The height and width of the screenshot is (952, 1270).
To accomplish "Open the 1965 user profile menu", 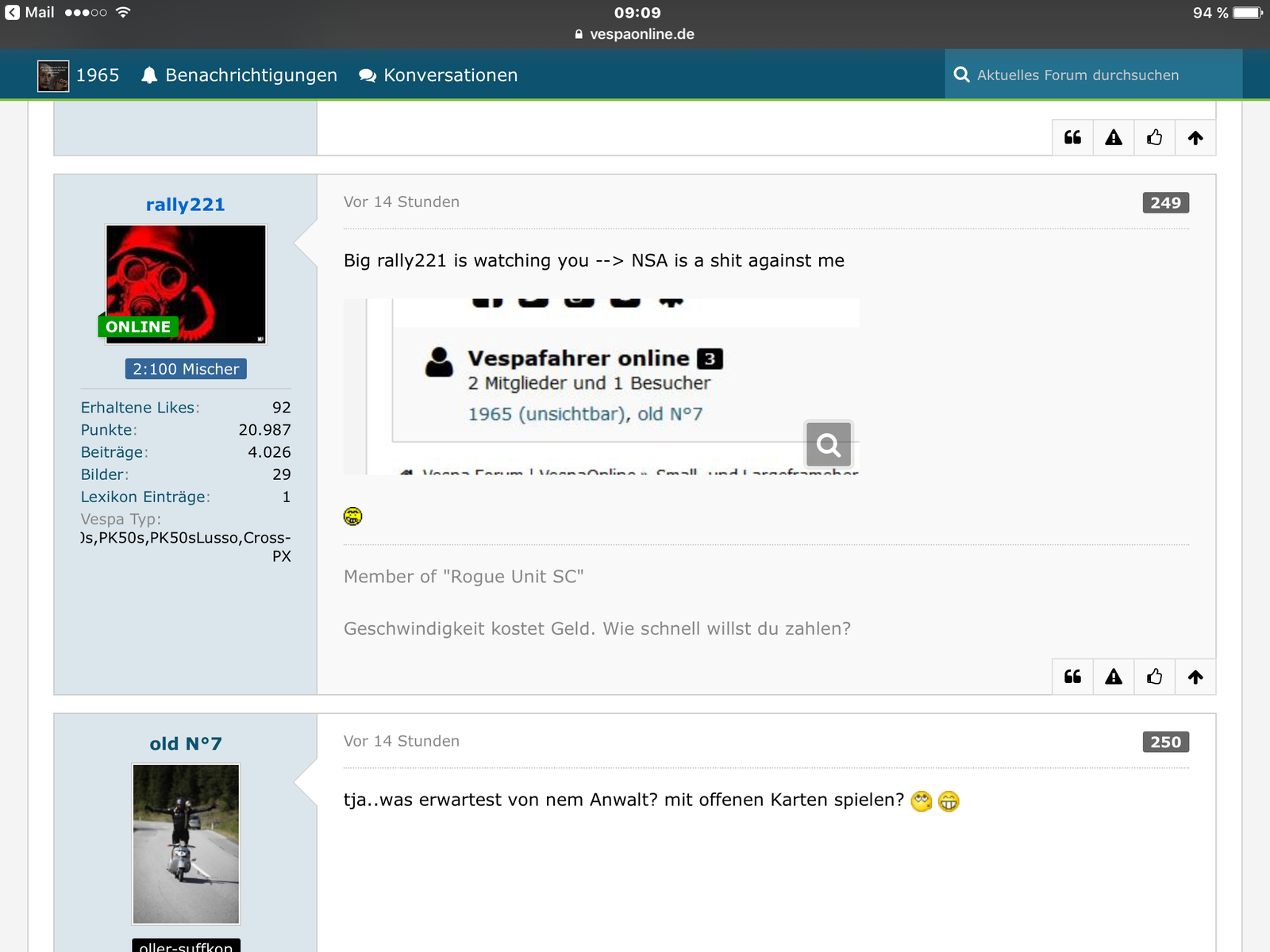I will (x=79, y=75).
